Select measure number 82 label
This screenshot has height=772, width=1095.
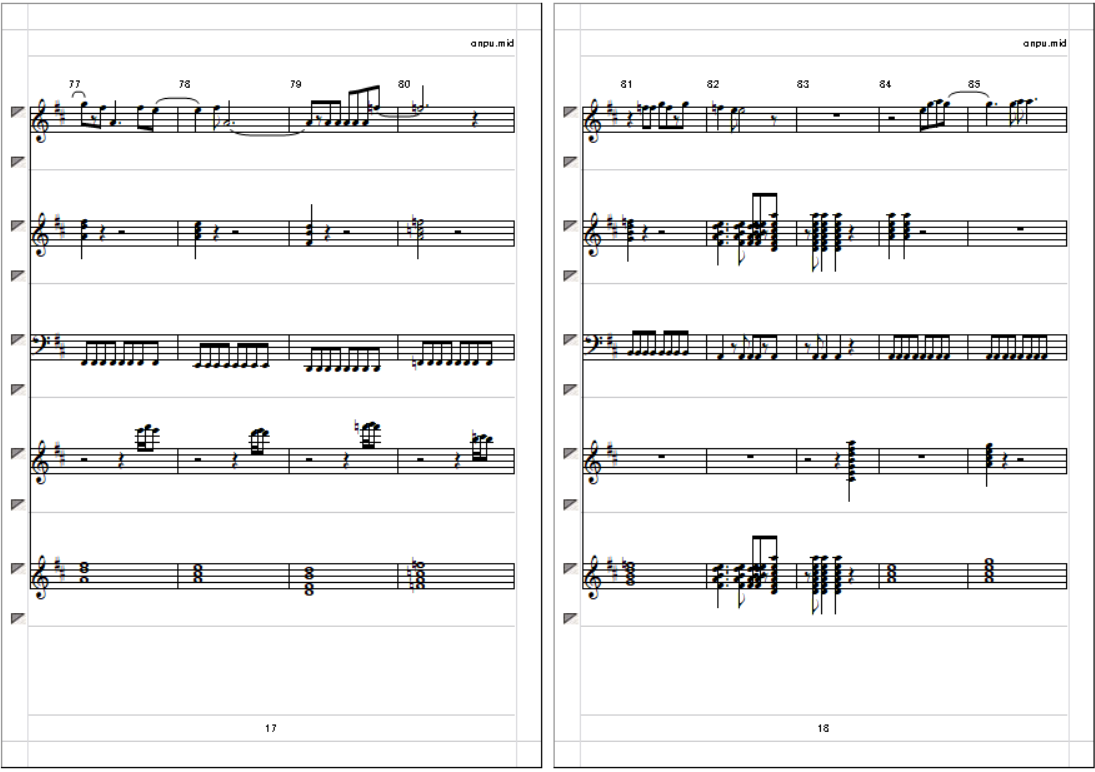(712, 84)
